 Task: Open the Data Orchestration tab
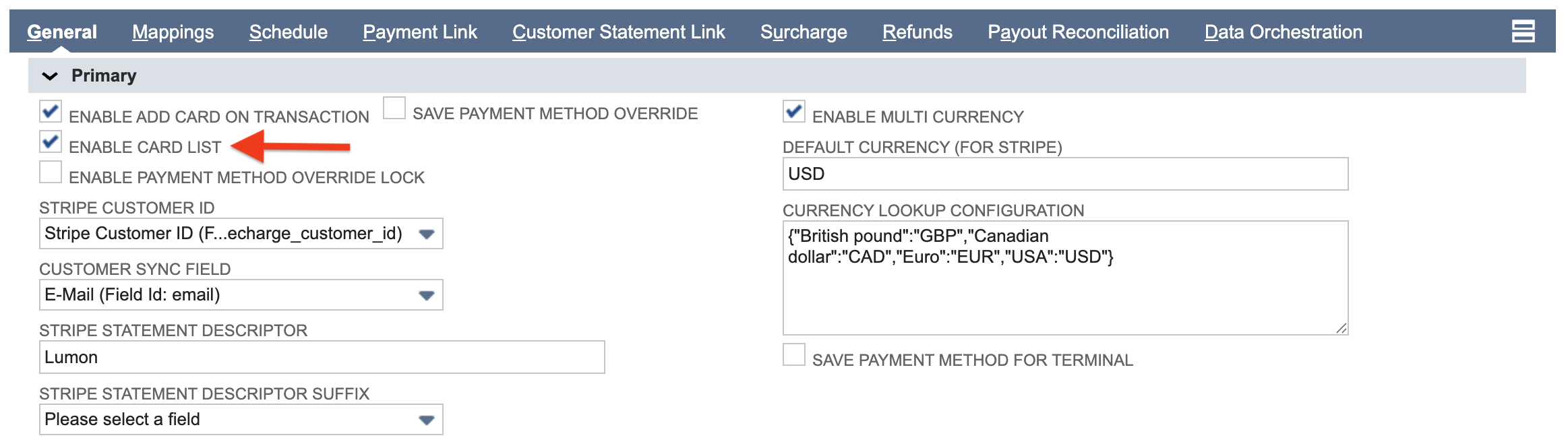click(1283, 32)
